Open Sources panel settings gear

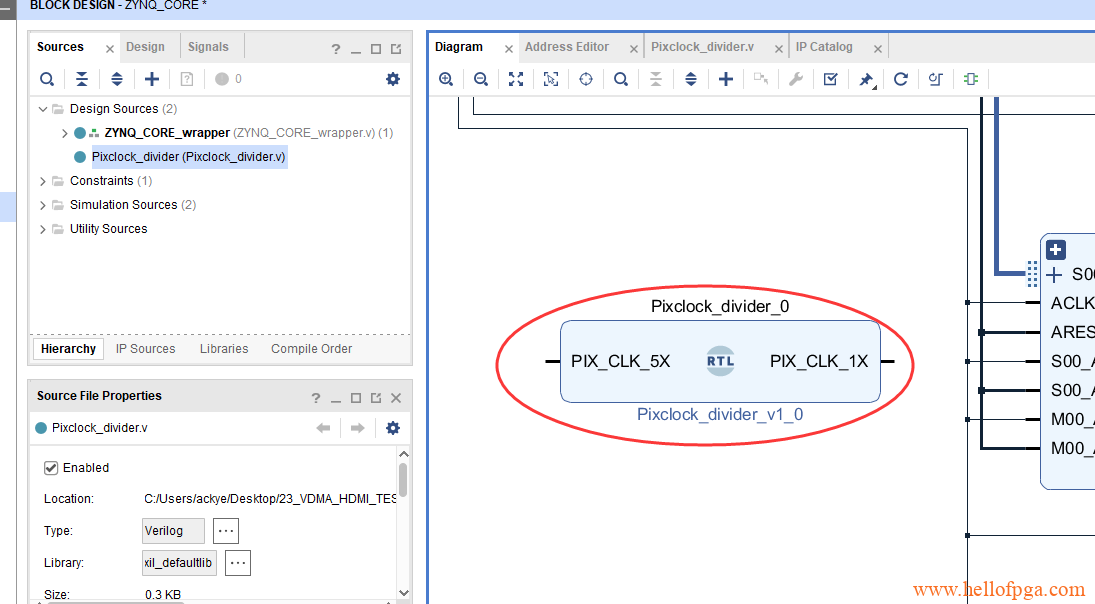point(393,79)
